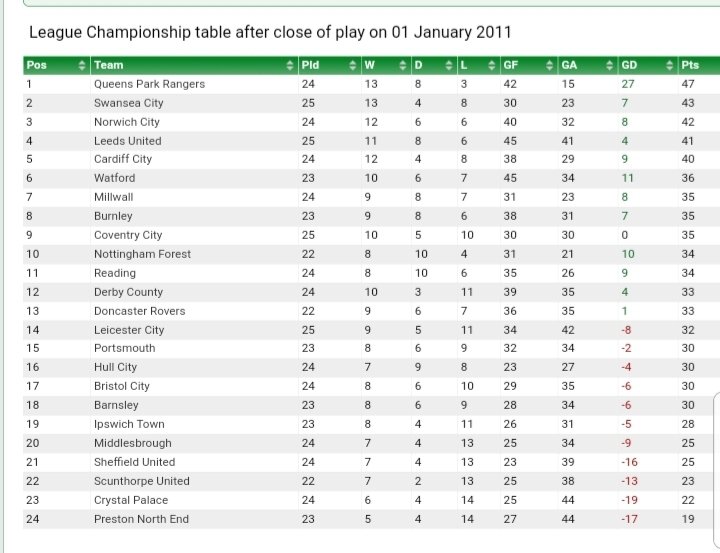Select the Preston North End row

[x=371, y=519]
